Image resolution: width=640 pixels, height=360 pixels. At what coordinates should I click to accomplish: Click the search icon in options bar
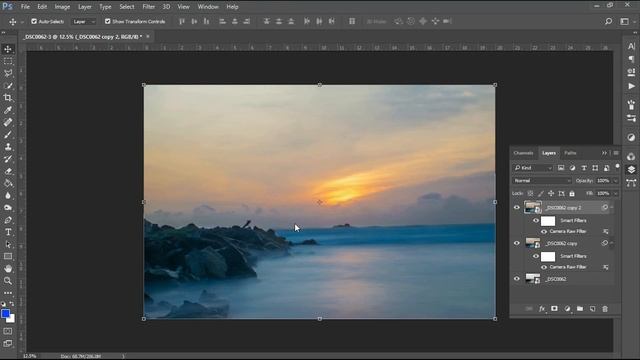click(x=609, y=21)
